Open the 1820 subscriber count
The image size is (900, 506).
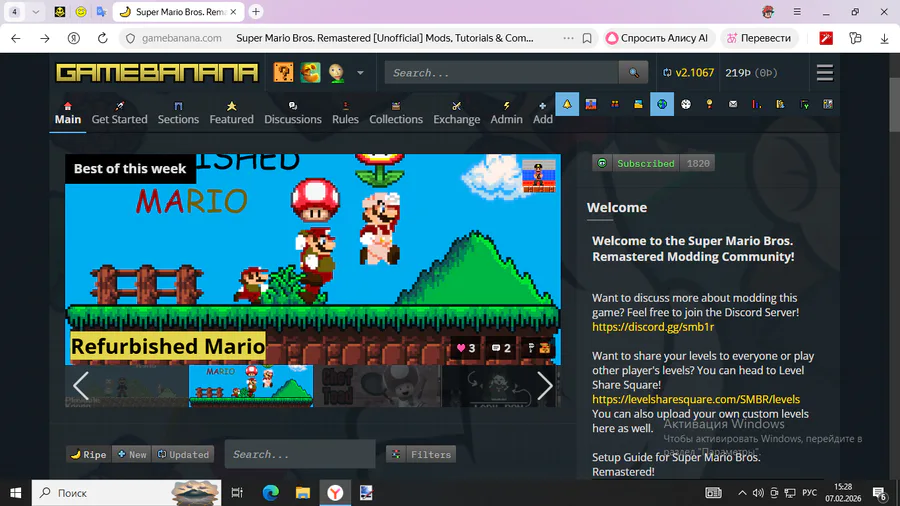[x=698, y=164]
